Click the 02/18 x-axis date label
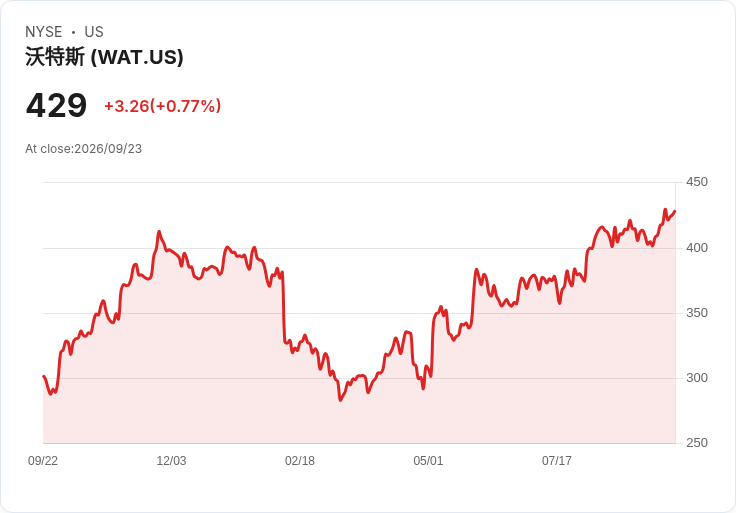736x513 pixels. point(300,461)
